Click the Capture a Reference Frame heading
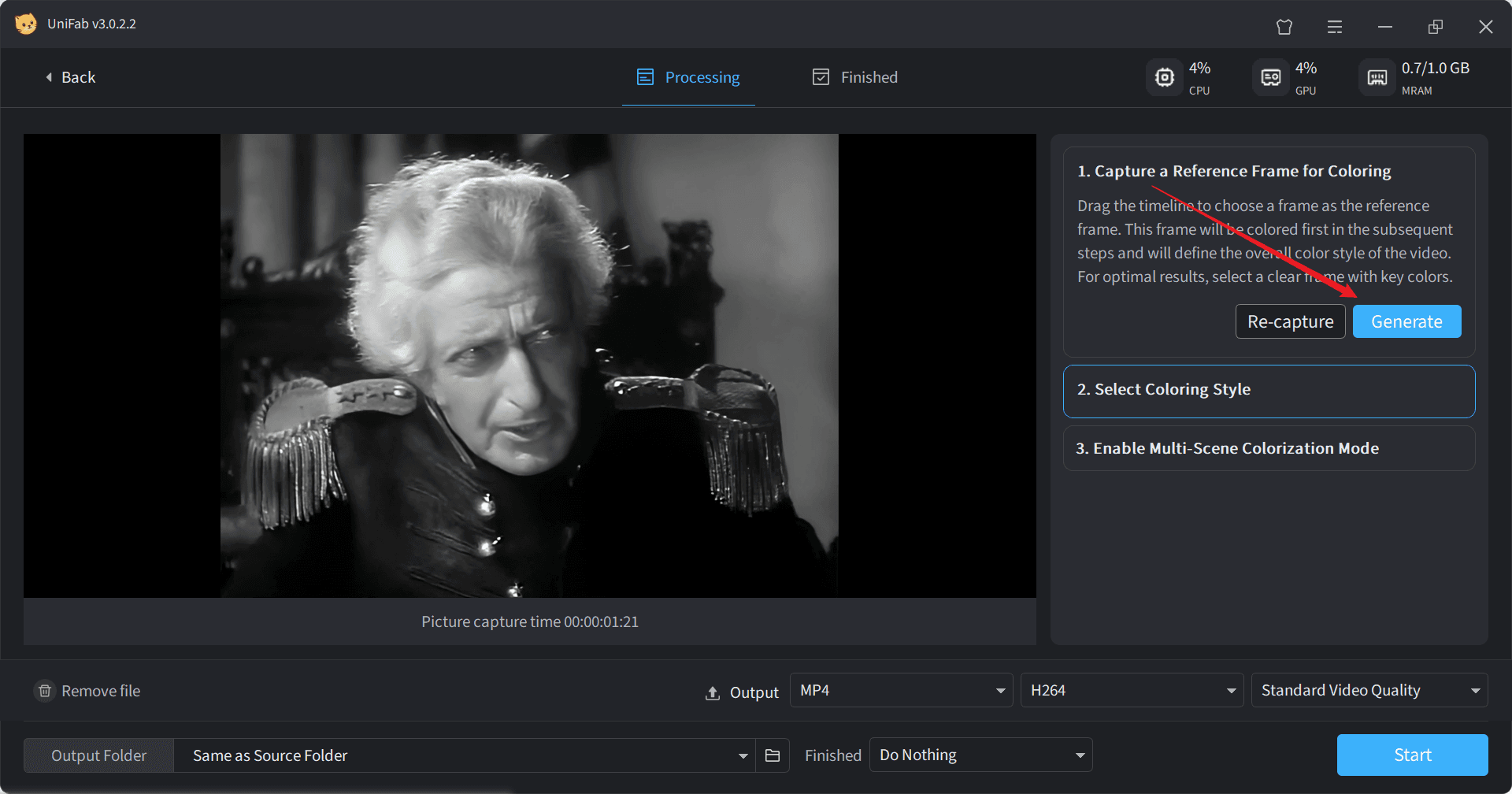This screenshot has height=794, width=1512. point(1234,171)
